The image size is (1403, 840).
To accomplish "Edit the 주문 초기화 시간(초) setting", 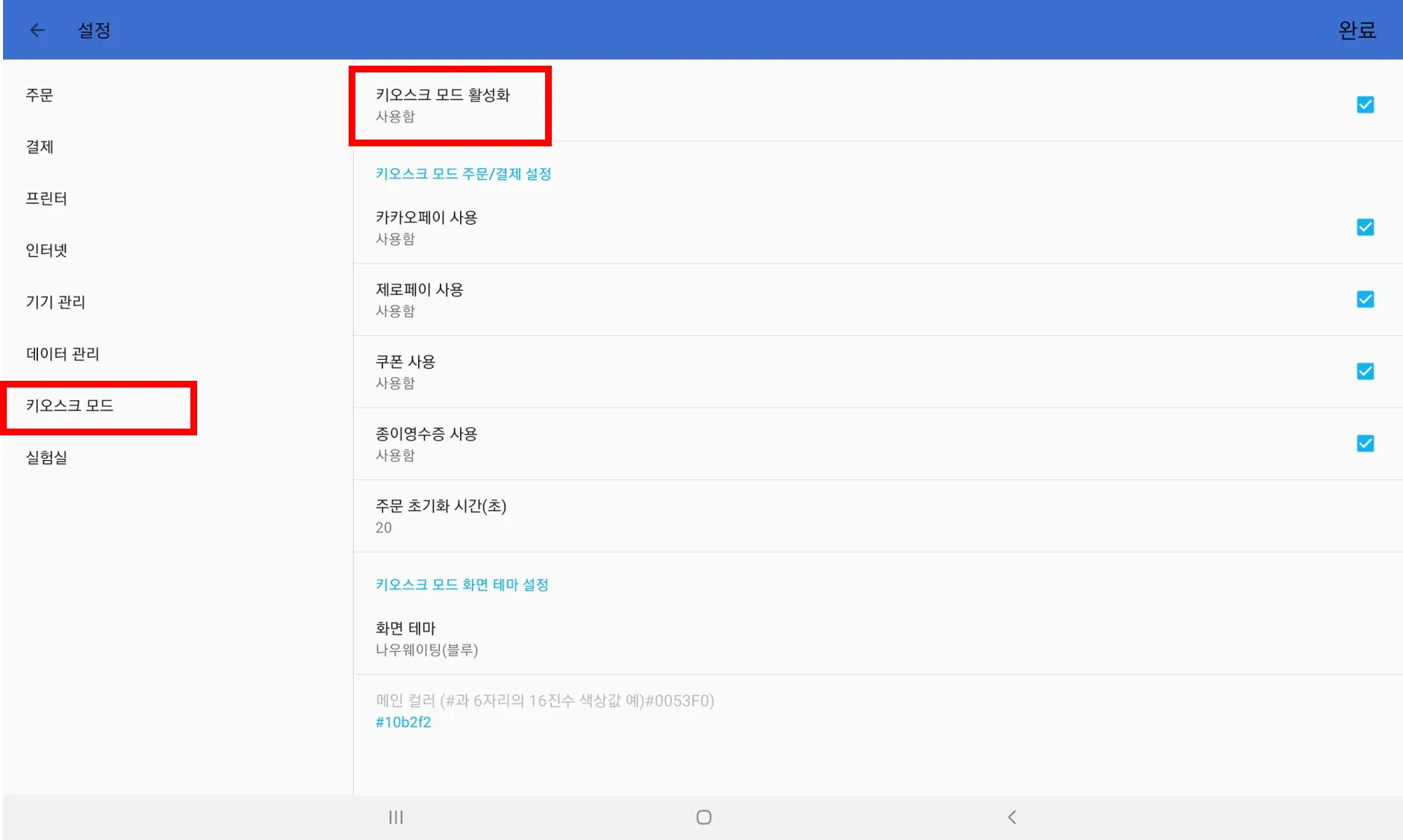I will tap(877, 516).
